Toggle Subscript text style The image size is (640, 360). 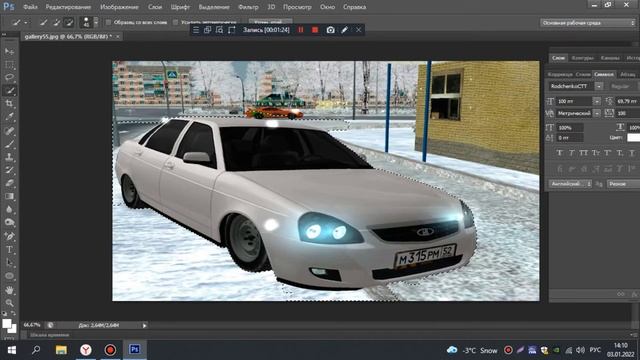(620, 153)
